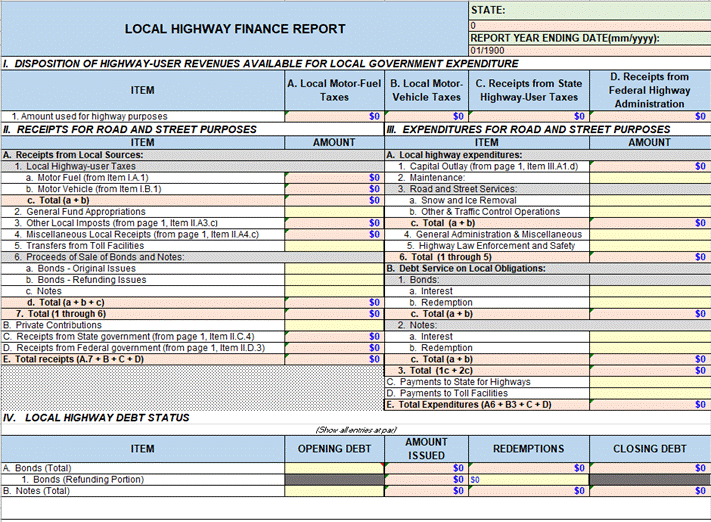Select the Notes Interest amount cell under Debt Service

[x=650, y=337]
